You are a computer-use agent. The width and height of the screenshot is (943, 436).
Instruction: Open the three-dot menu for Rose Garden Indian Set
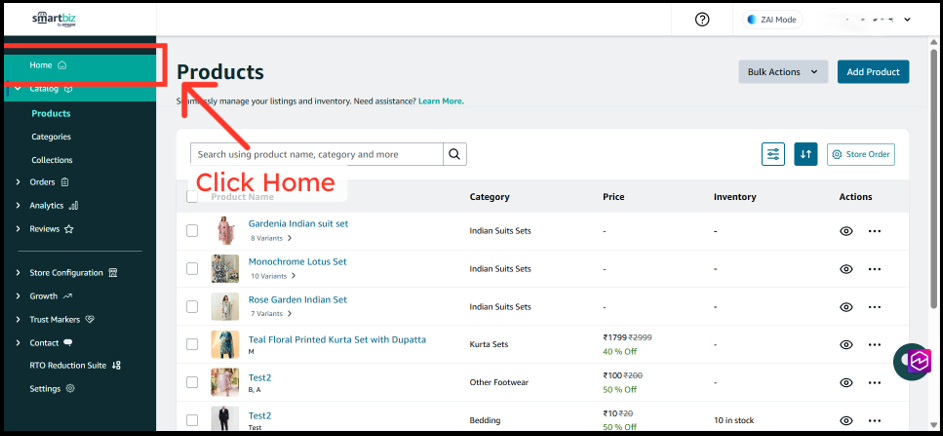pyautogui.click(x=874, y=307)
